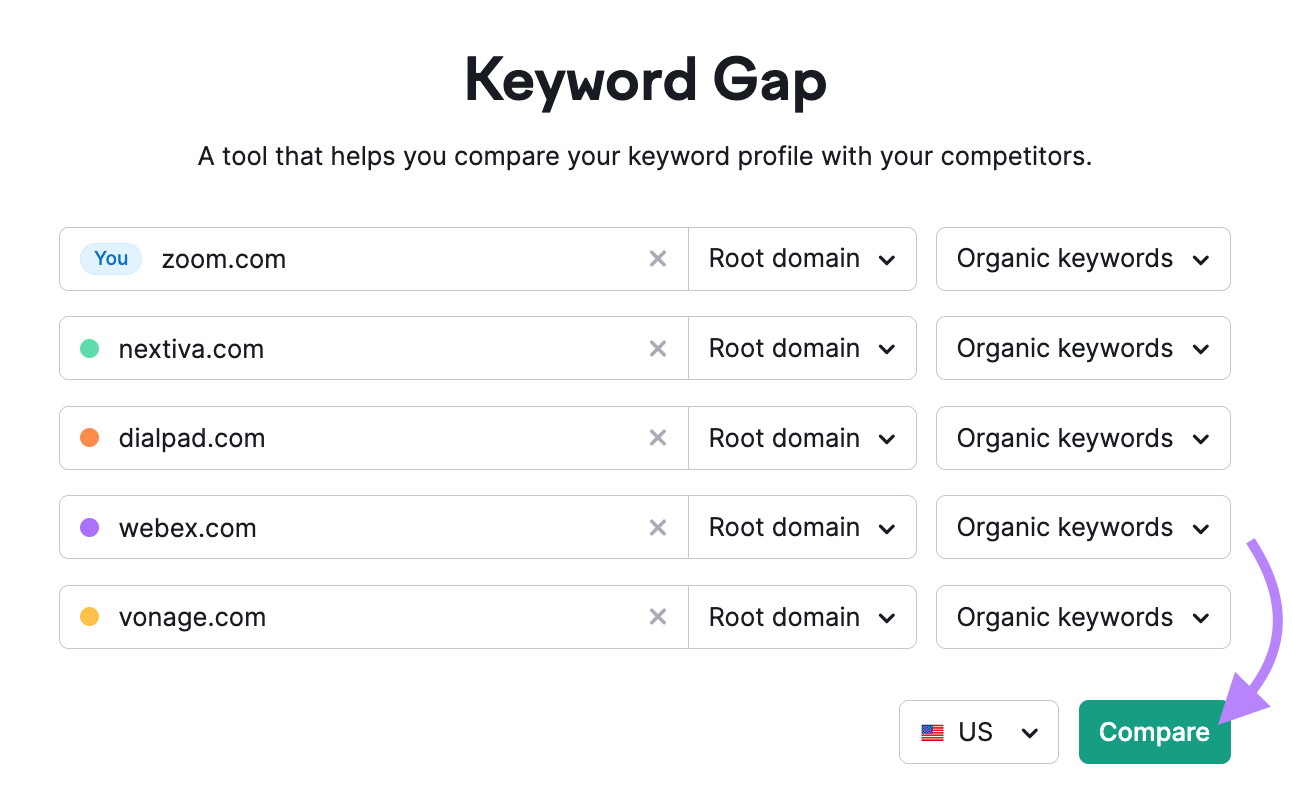Viewport: 1292px width, 800px height.
Task: Open the Root domain selector for vonage.com
Action: pos(801,617)
